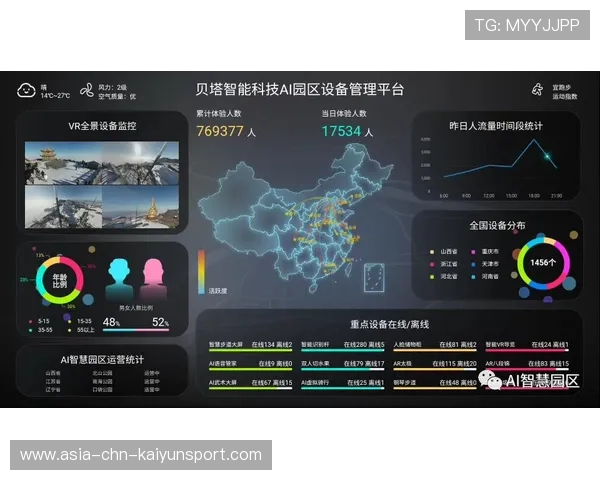Open the top-left VR panorama camera feed
The image size is (600, 480).
[x=62, y=162]
